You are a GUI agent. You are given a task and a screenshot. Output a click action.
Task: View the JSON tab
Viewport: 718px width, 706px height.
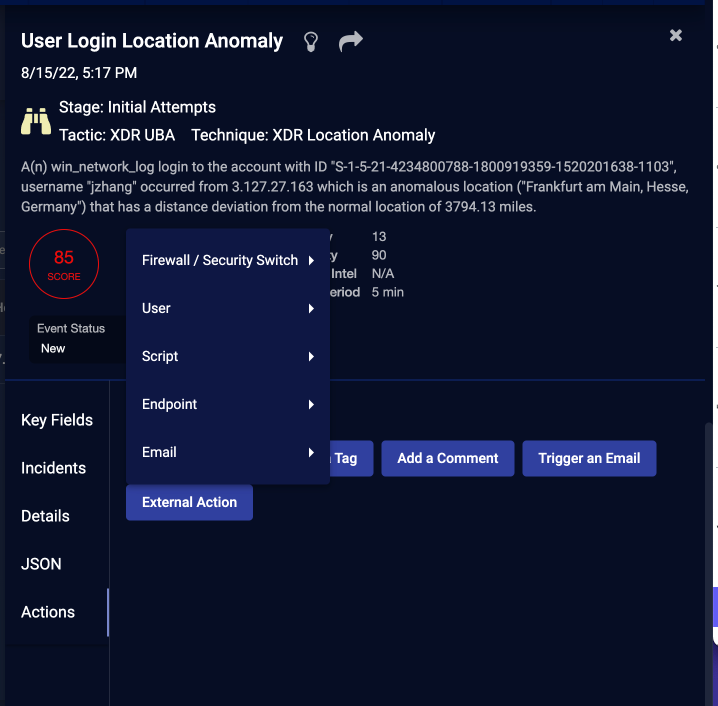pos(41,564)
